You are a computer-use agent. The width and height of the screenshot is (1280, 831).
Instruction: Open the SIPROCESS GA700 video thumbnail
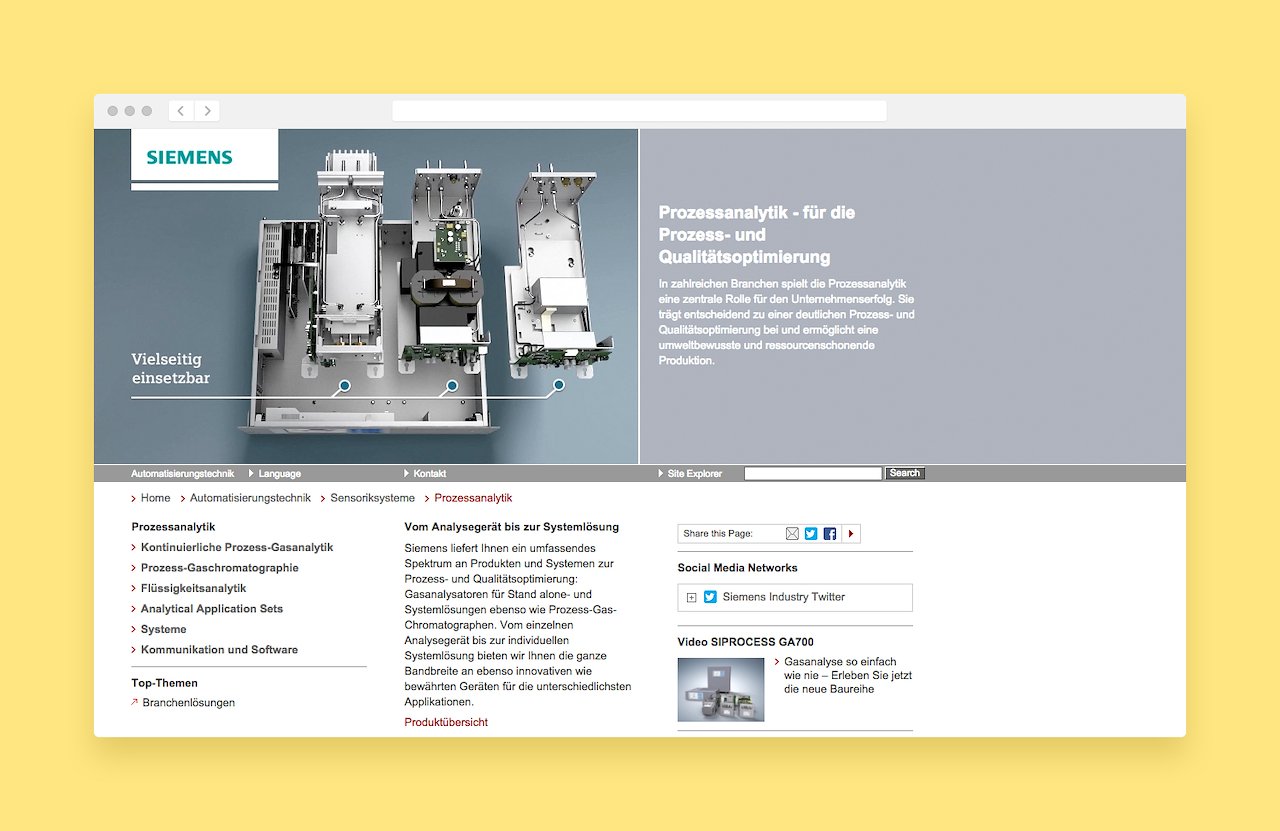[721, 689]
